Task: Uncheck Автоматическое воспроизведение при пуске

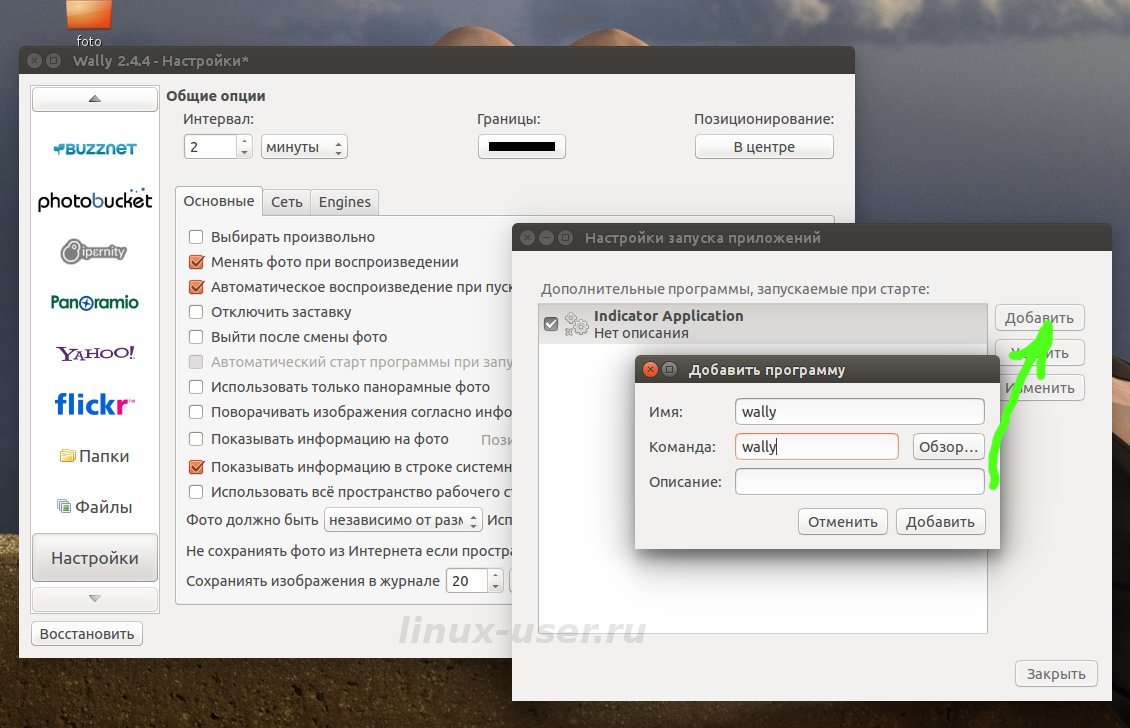Action: 196,287
